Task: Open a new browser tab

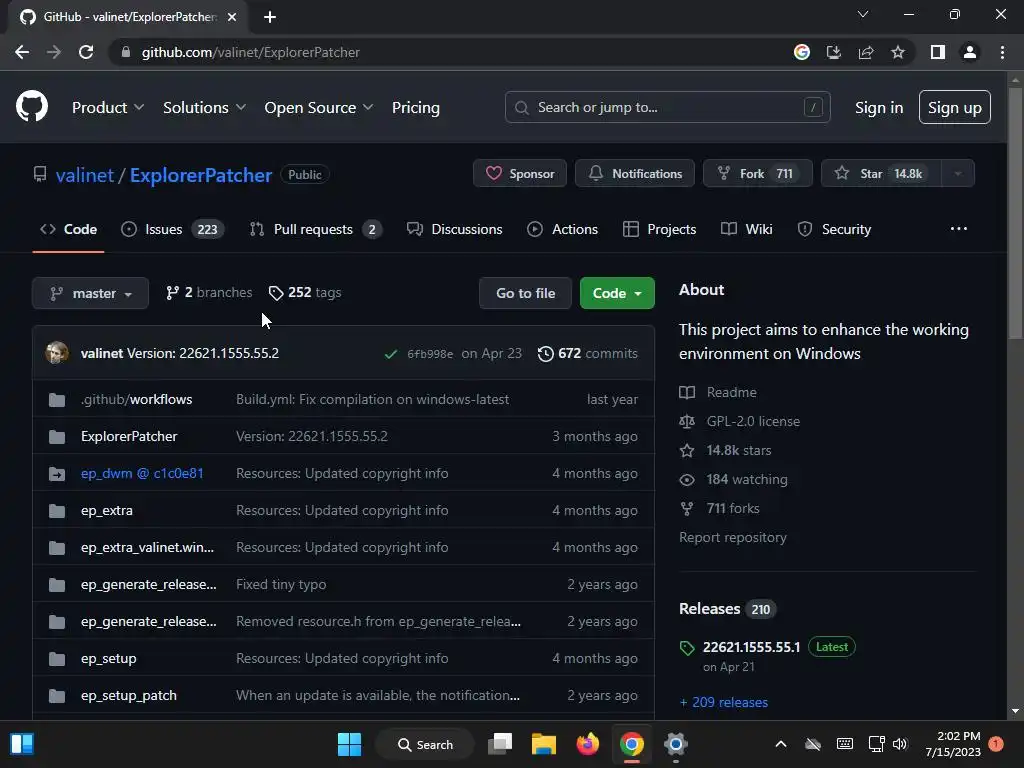Action: click(270, 17)
